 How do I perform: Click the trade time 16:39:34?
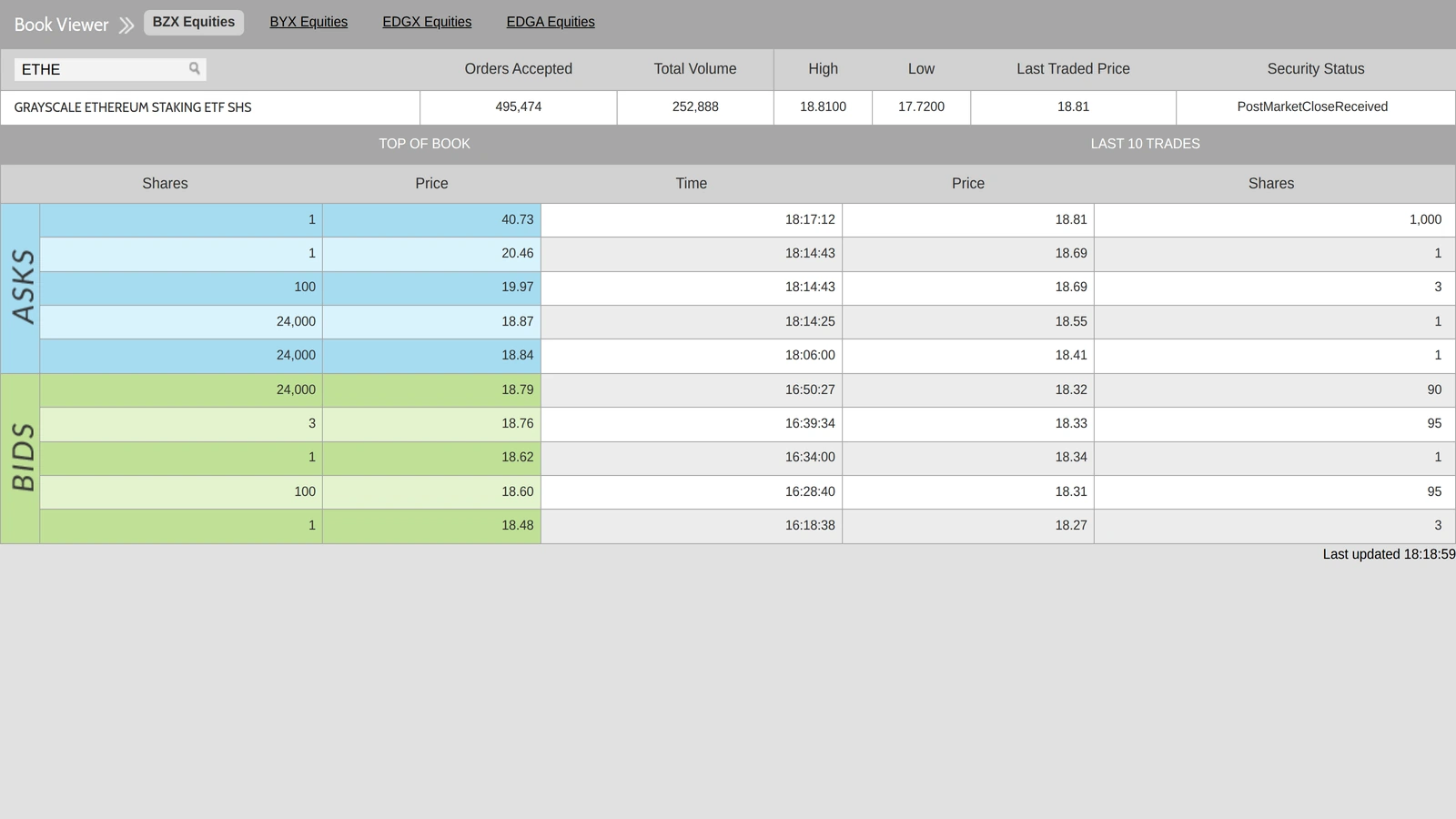point(810,424)
